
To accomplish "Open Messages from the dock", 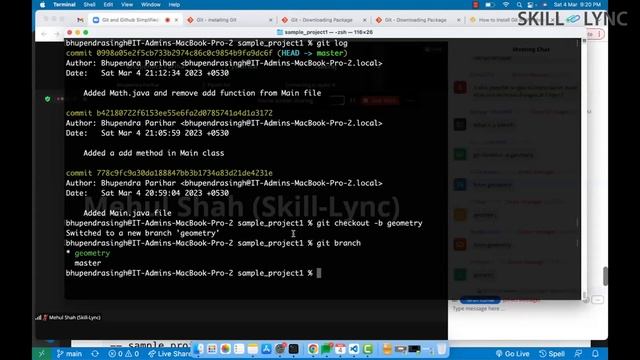I will [x=327, y=349].
